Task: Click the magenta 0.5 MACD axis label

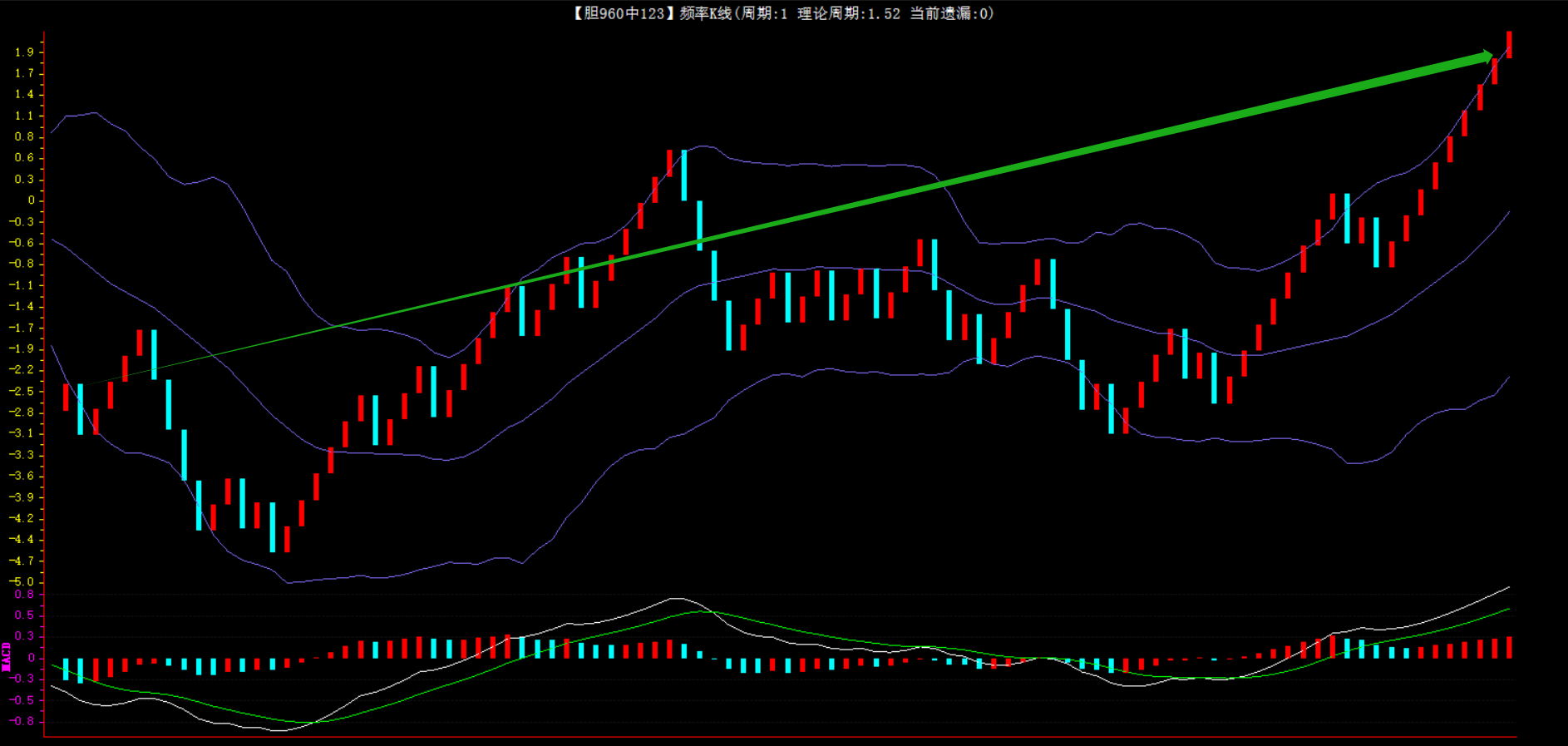Action: coord(24,615)
